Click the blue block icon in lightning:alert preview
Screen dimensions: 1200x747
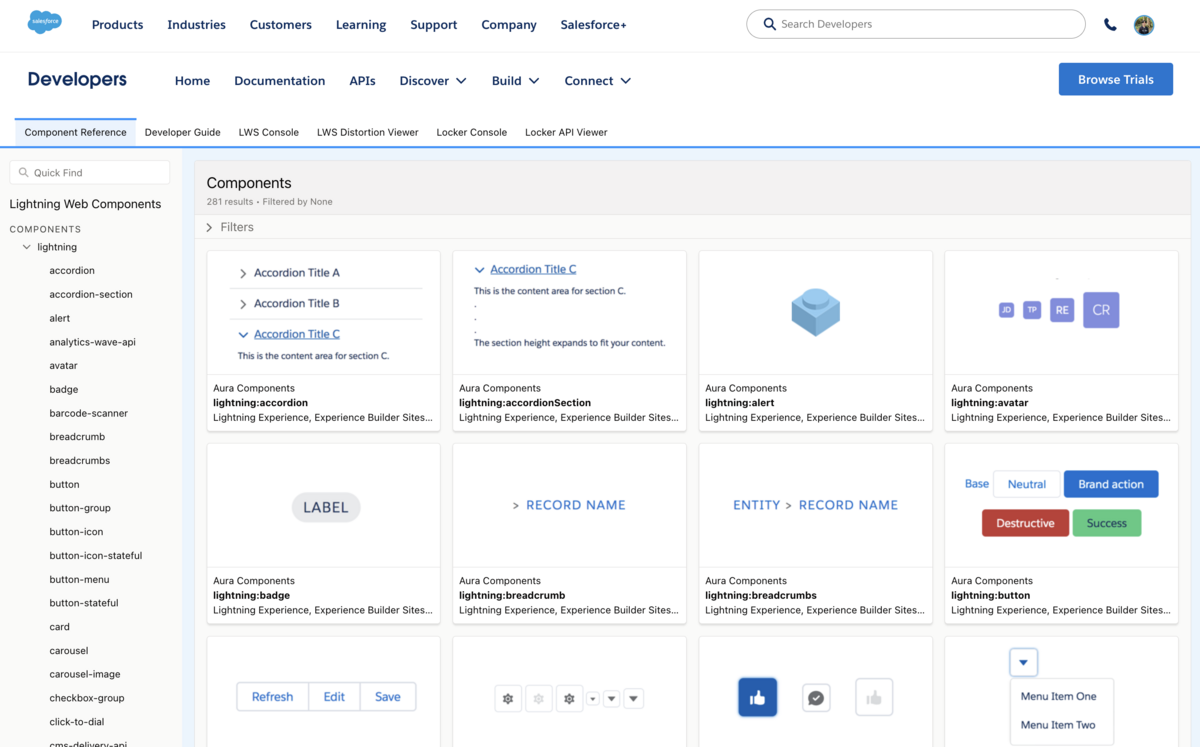(815, 311)
